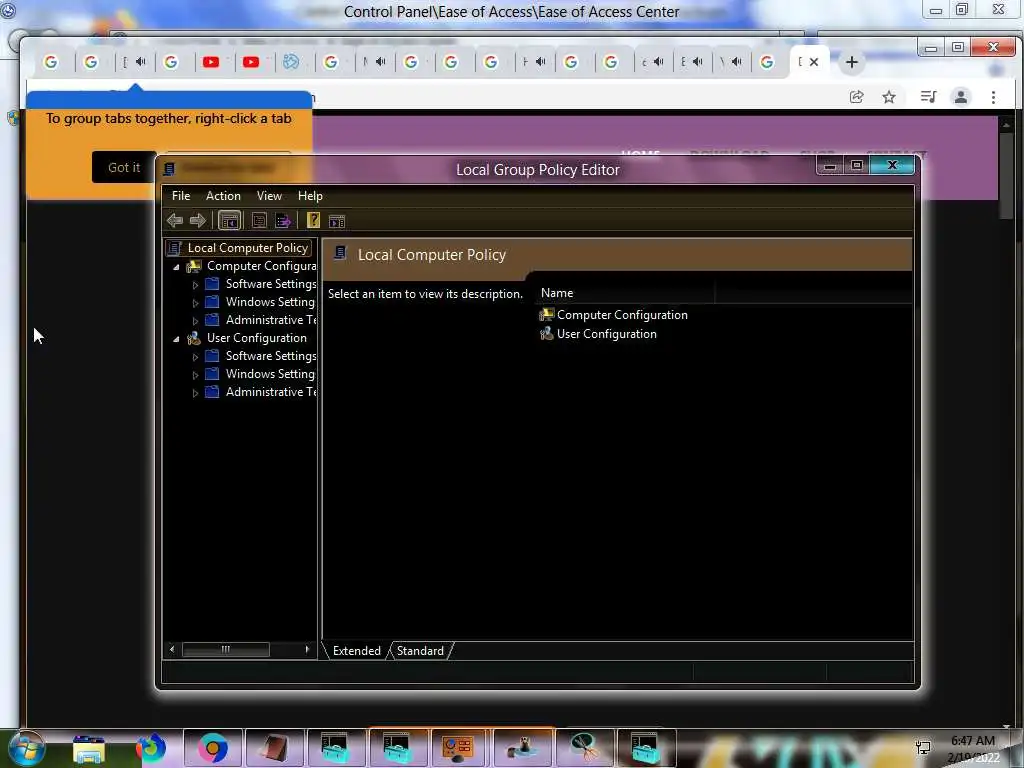The width and height of the screenshot is (1024, 768).
Task: Click the Back arrow in Policy Editor toolbar
Action: click(x=174, y=221)
